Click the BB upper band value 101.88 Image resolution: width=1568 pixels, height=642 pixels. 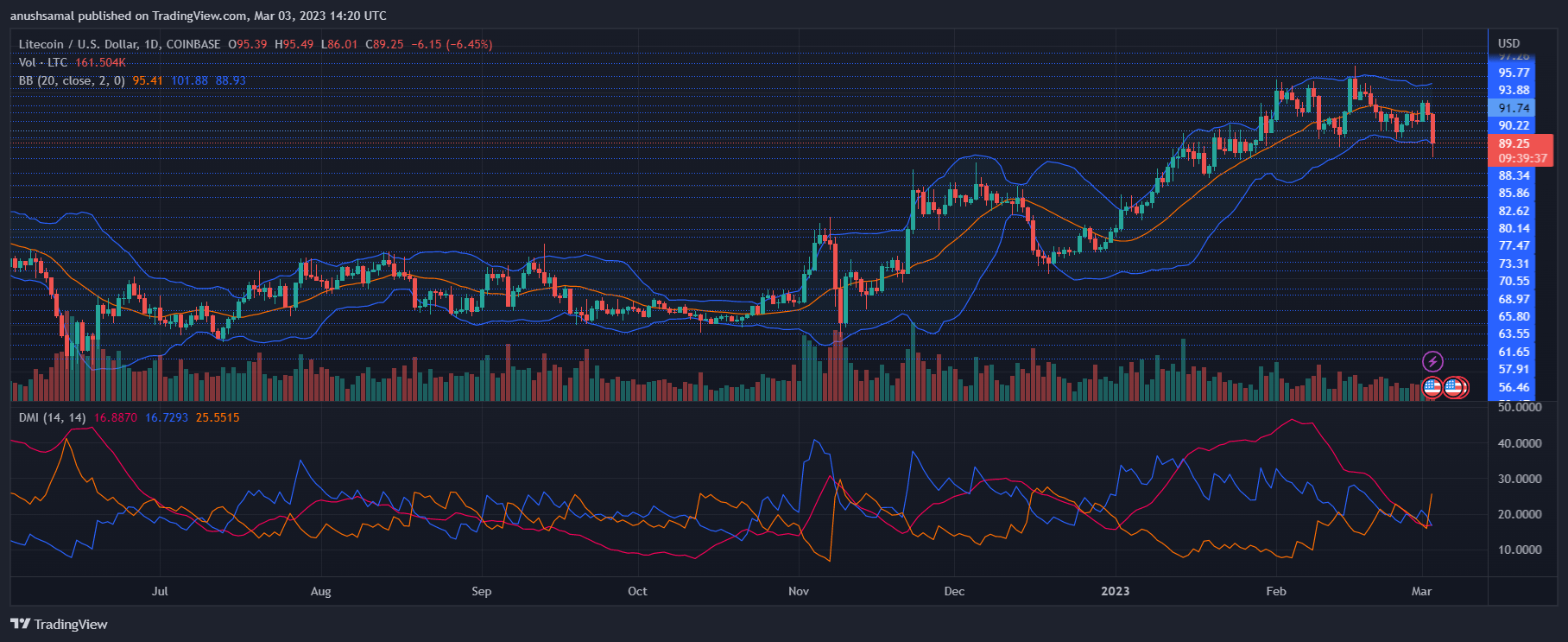(x=189, y=80)
